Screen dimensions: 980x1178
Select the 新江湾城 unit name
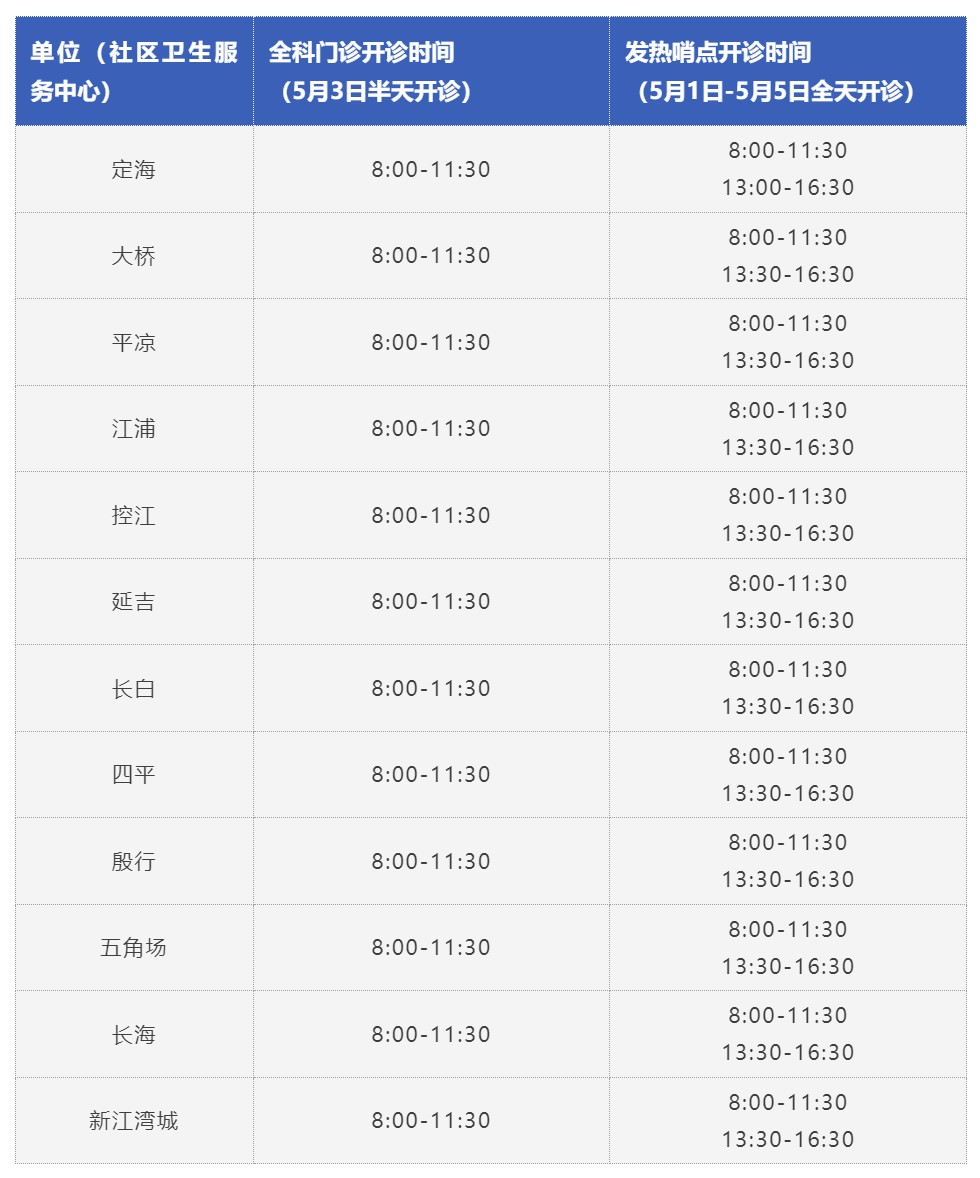(x=134, y=1121)
